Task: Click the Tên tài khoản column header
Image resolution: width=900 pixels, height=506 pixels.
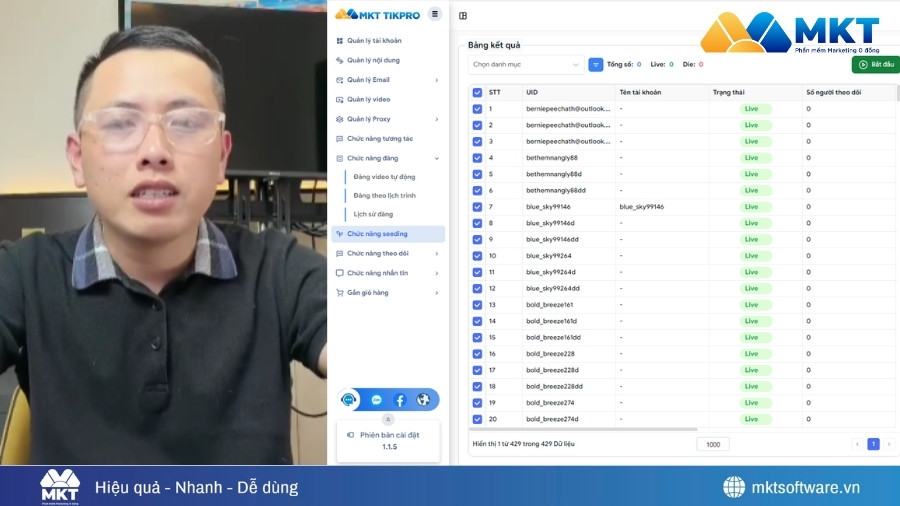Action: [640, 92]
